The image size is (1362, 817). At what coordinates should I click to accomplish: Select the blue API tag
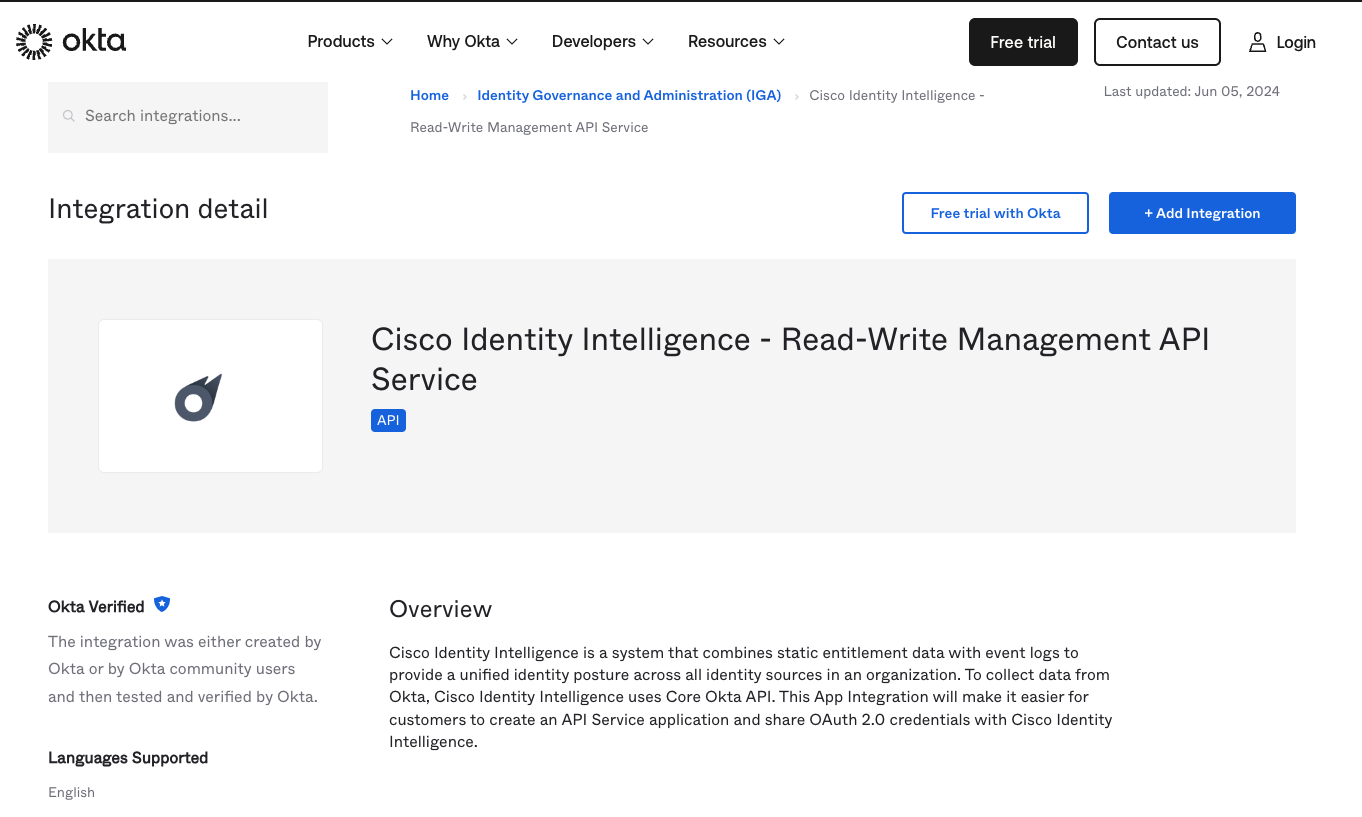point(388,421)
